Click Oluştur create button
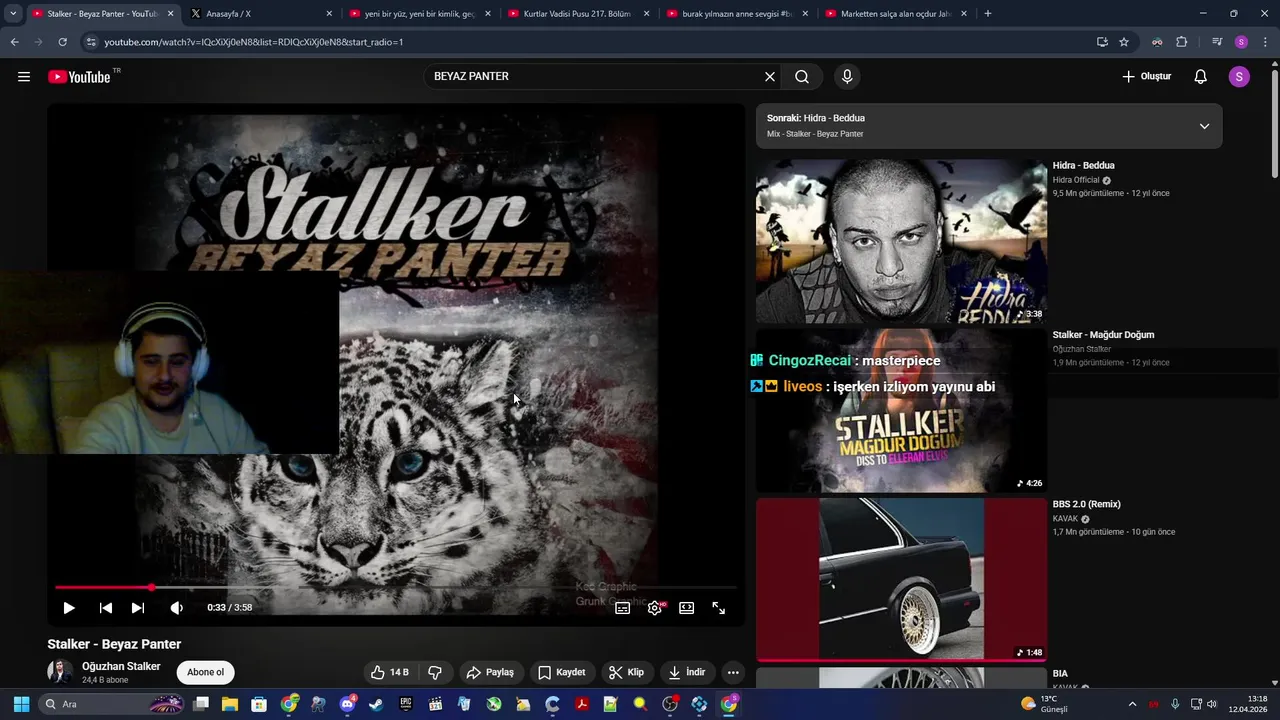 (1146, 77)
